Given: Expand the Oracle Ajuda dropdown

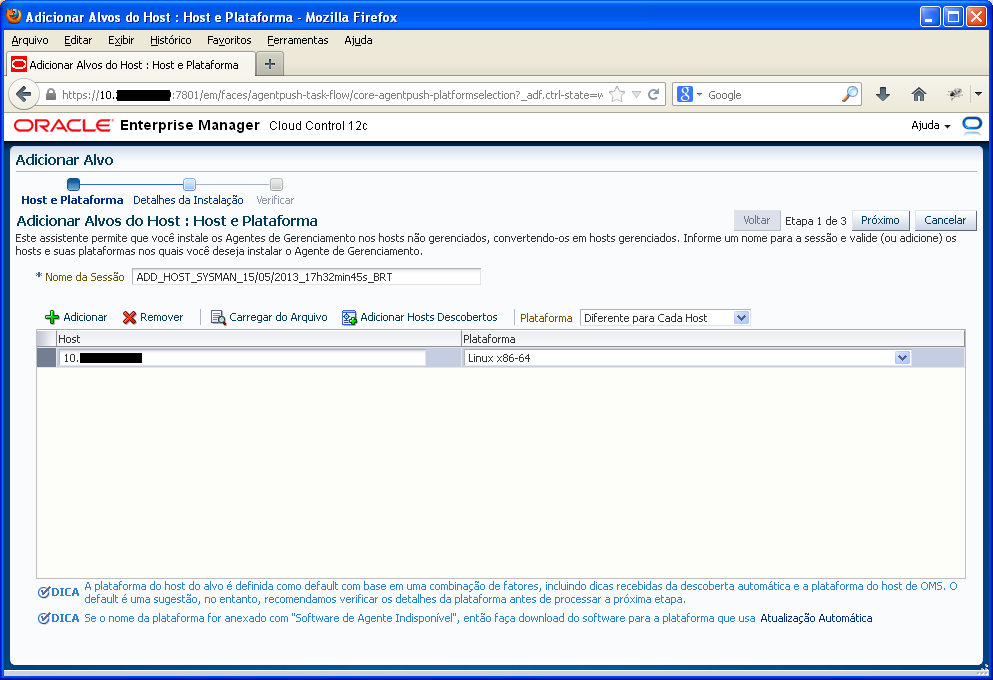Looking at the screenshot, I should 931,125.
